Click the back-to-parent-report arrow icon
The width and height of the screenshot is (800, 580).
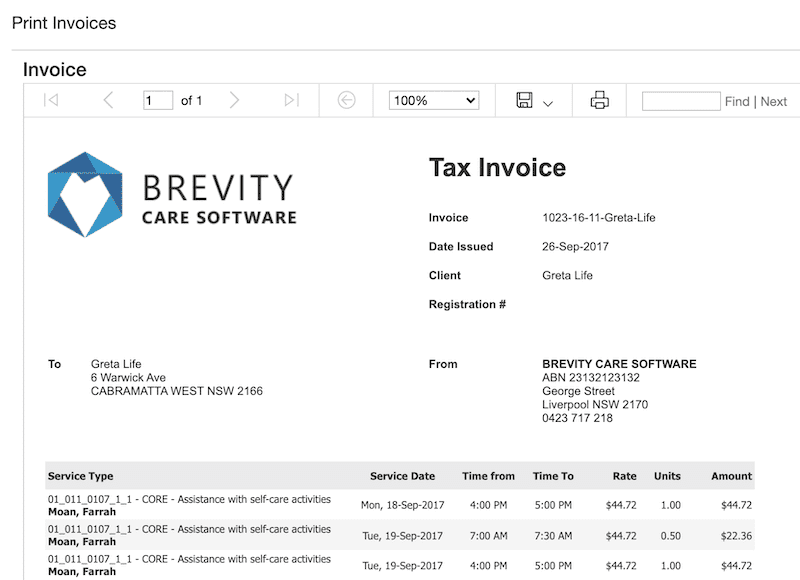coord(346,100)
